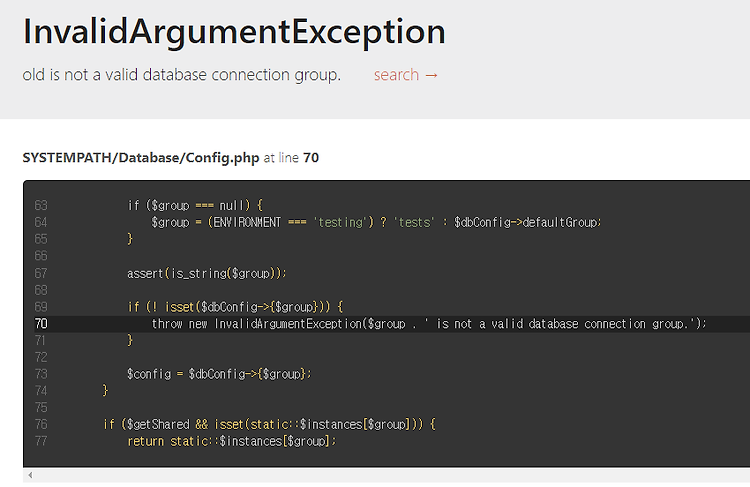Click the assert(is_string($group)) line
The width and height of the screenshot is (750, 487).
pyautogui.click(x=207, y=274)
